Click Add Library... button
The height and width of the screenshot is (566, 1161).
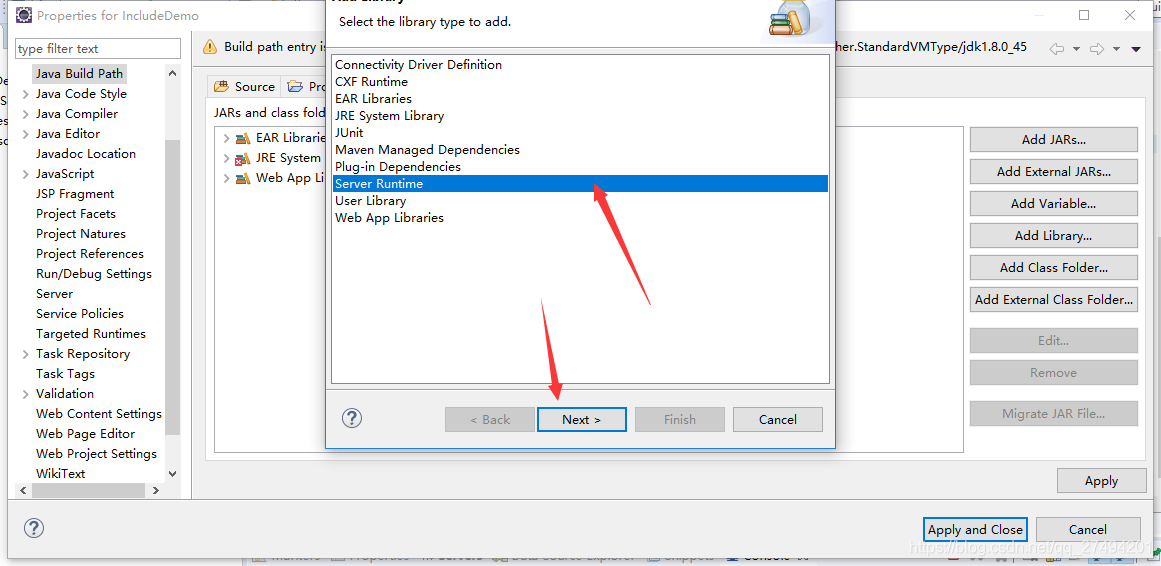point(1053,236)
